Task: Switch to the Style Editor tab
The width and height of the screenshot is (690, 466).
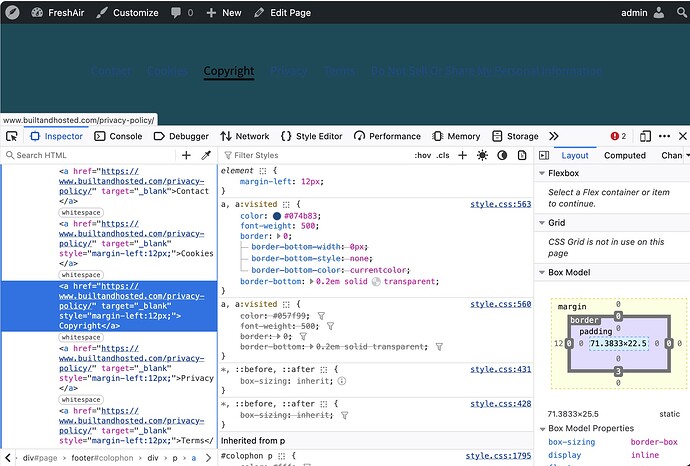Action: pos(311,136)
